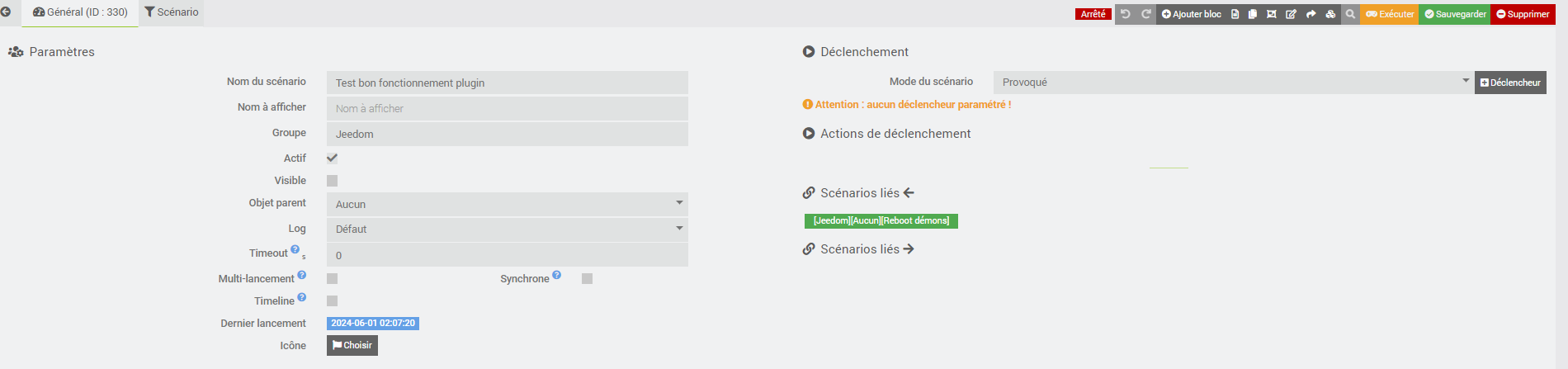Switch to the Scénario tab
Viewport: 1568px width, 369px height.
point(172,12)
